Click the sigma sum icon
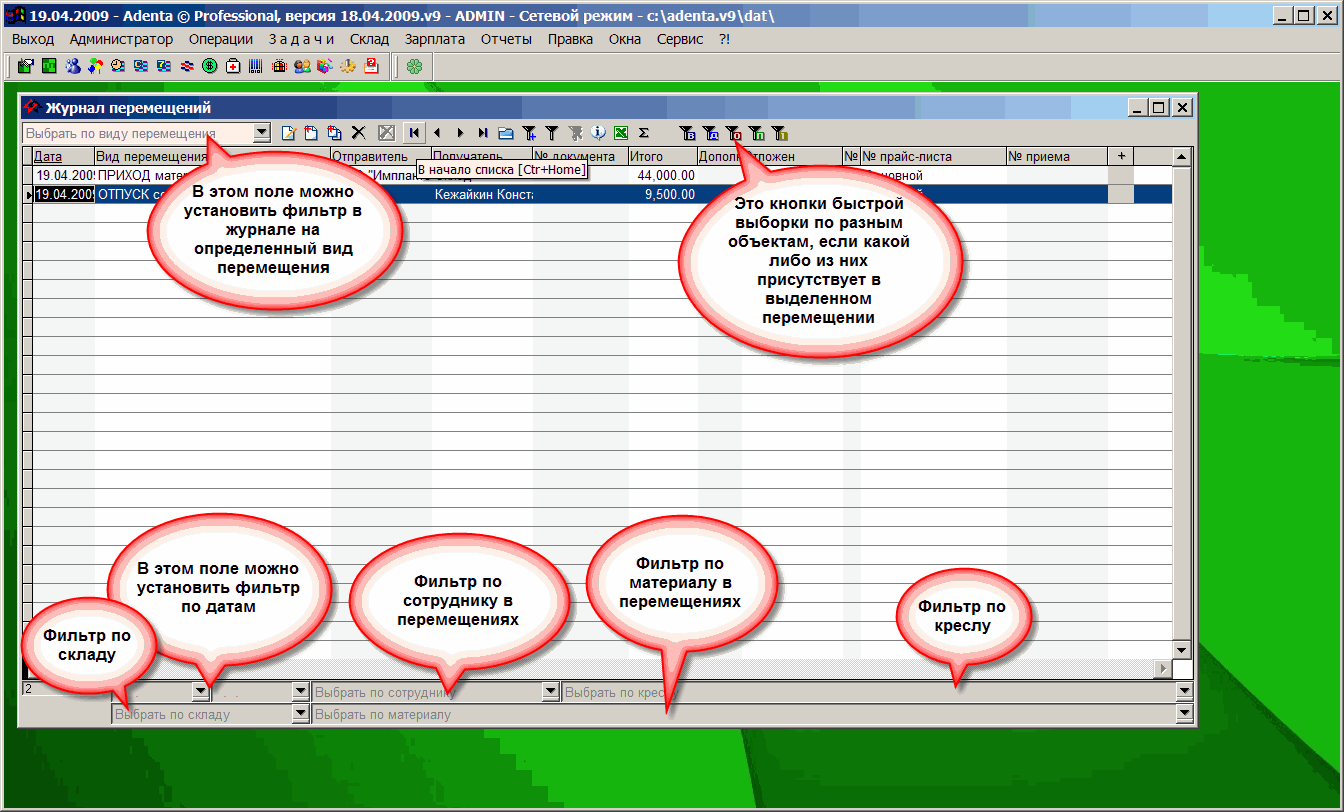Viewport: 1344px width, 812px height. point(643,132)
